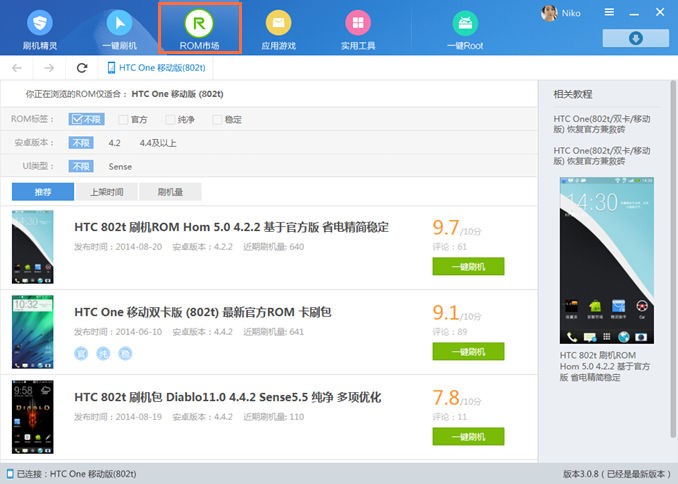Navigate back with the left arrow

[x=17, y=68]
